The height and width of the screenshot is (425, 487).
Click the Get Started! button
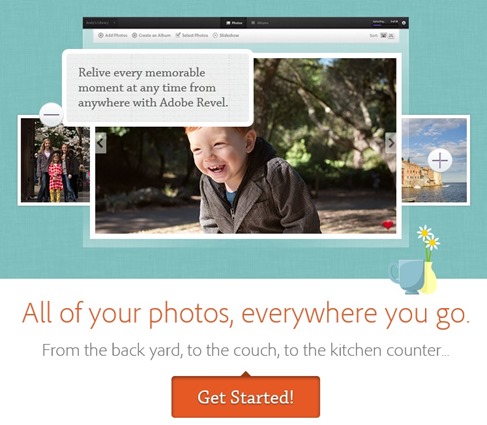click(246, 397)
